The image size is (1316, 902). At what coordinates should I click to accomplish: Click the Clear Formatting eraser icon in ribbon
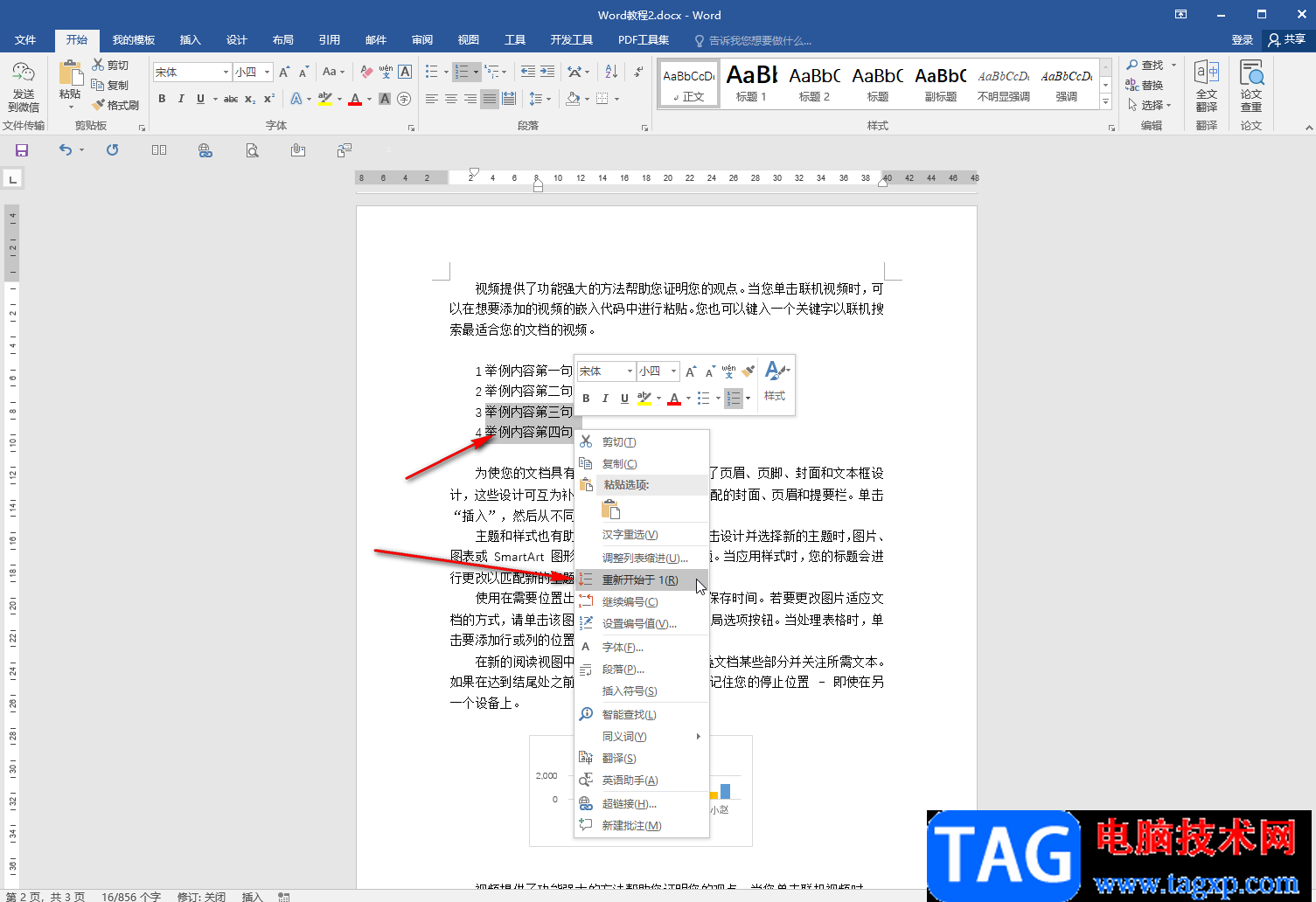pyautogui.click(x=366, y=72)
